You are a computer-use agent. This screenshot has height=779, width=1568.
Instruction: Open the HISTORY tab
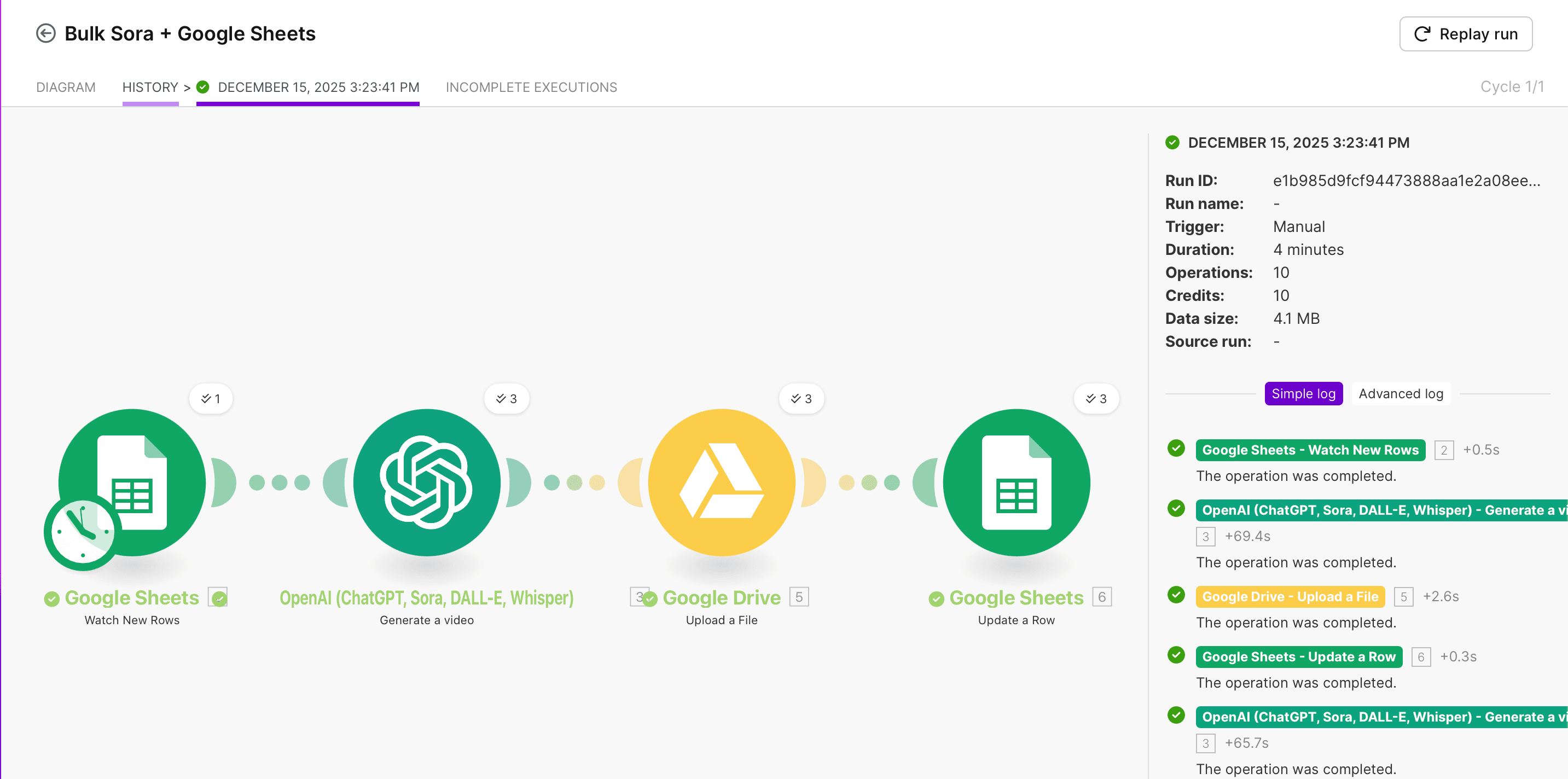point(150,87)
